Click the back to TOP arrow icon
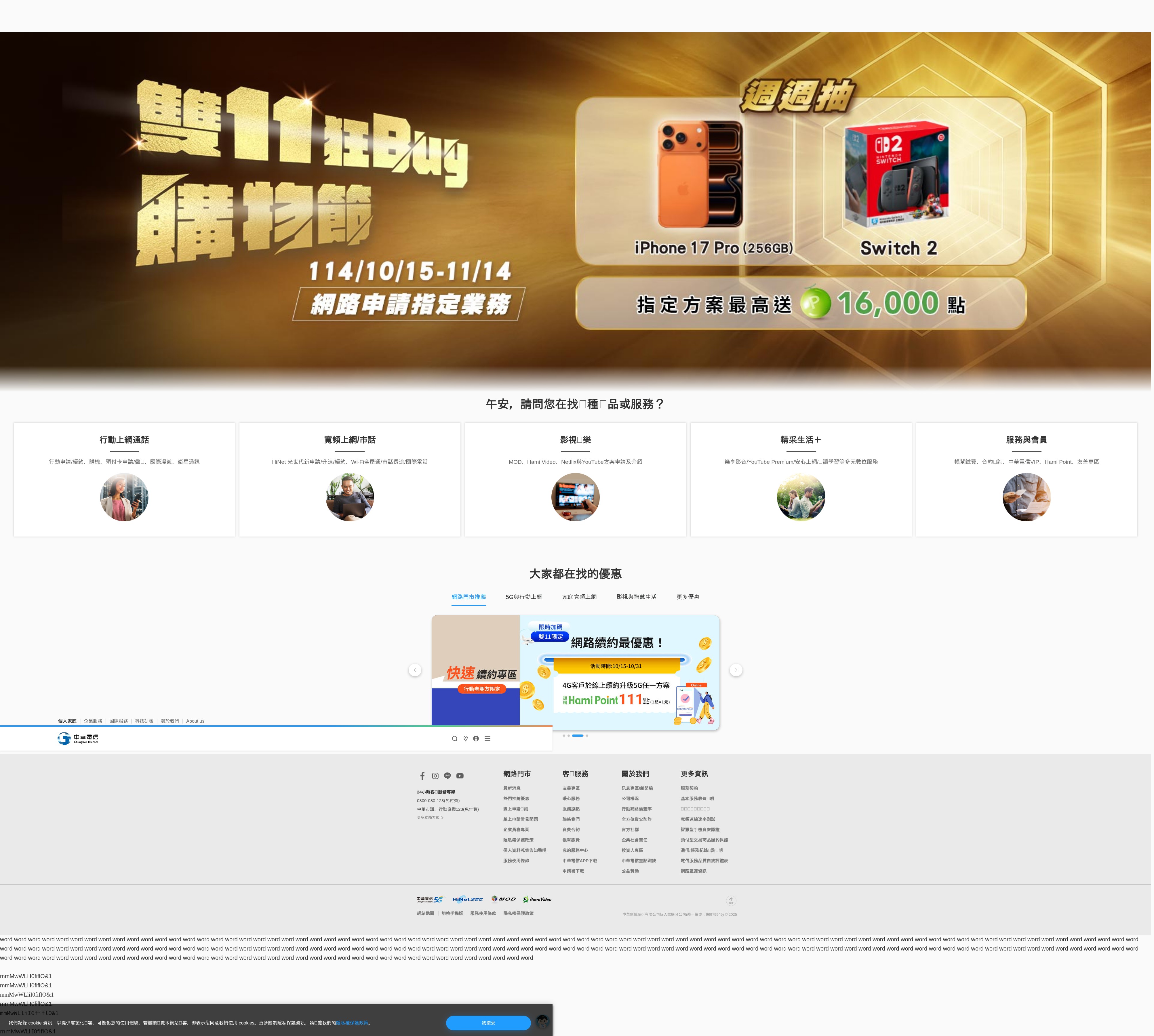The height and width of the screenshot is (1036, 1154). point(731,900)
